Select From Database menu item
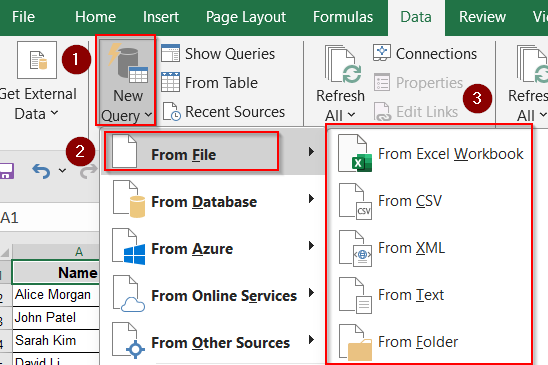Image resolution: width=548 pixels, height=365 pixels. pos(213,200)
